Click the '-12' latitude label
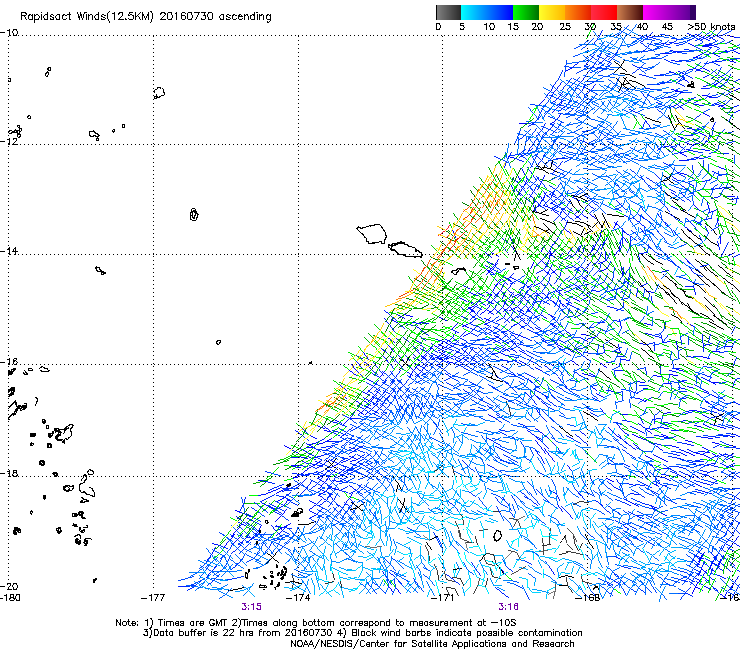 9,141
